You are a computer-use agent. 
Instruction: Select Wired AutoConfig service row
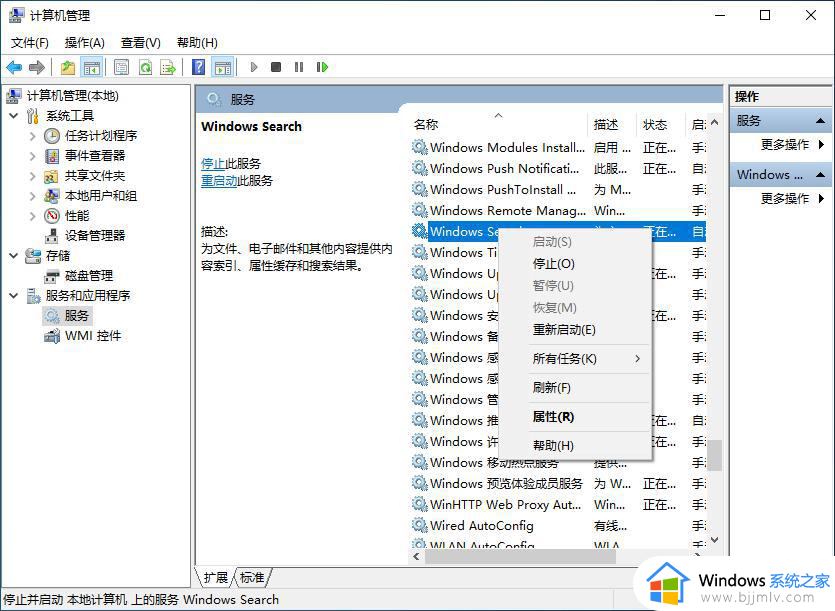[x=558, y=526]
